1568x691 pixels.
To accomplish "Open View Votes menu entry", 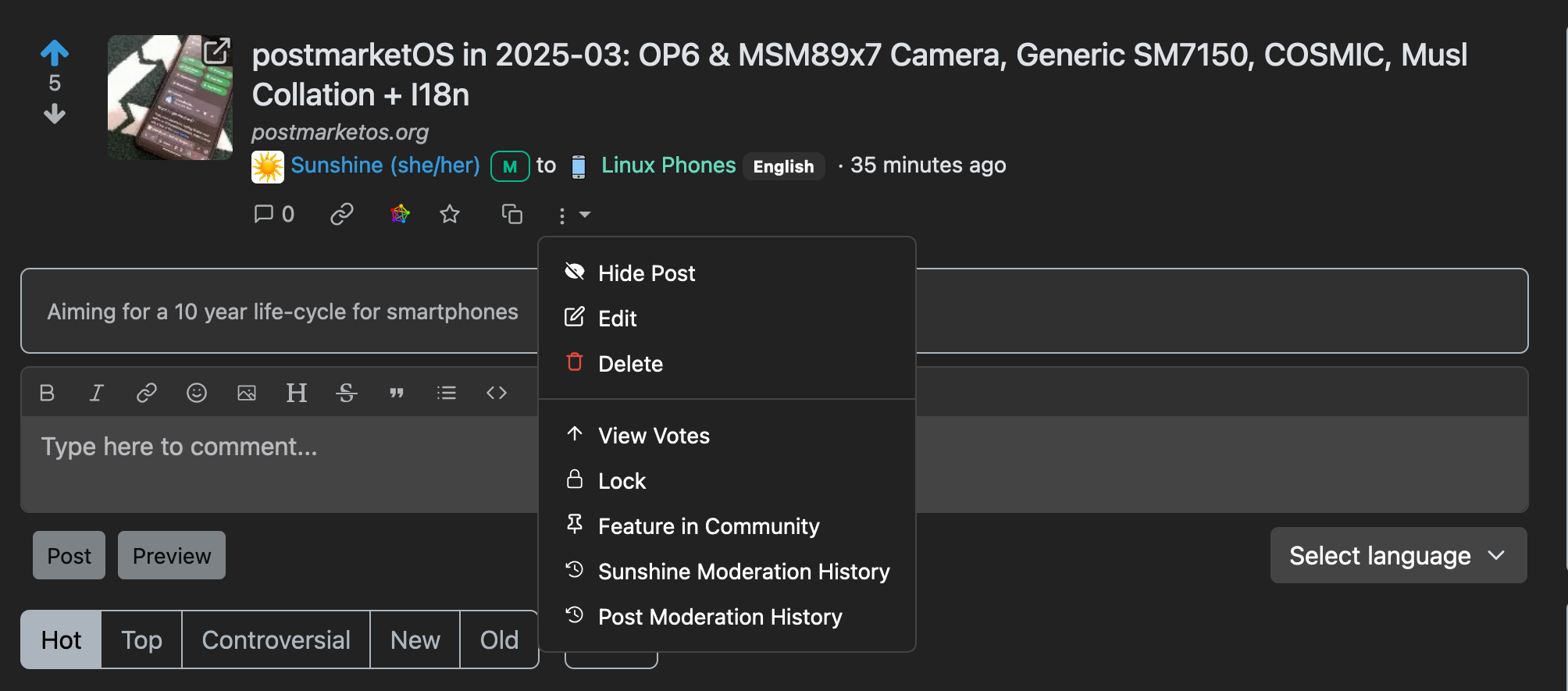I will (727, 436).
